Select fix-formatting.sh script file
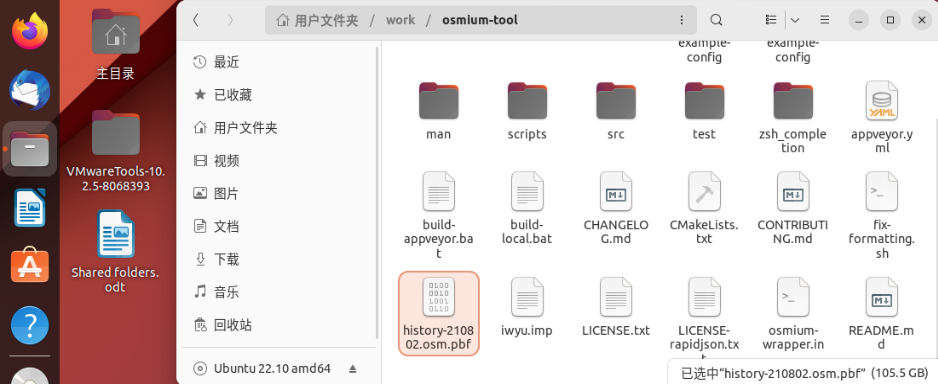This screenshot has height=384, width=938. (882, 215)
